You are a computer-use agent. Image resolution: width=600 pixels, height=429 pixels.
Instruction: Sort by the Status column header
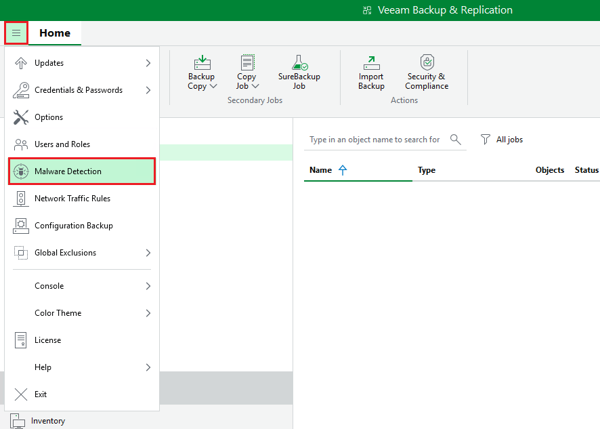point(586,170)
